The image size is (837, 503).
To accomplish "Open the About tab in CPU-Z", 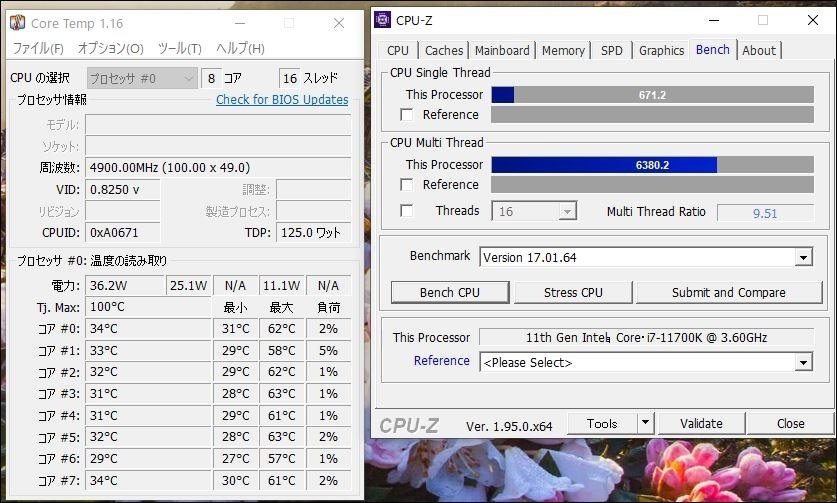I will point(759,51).
